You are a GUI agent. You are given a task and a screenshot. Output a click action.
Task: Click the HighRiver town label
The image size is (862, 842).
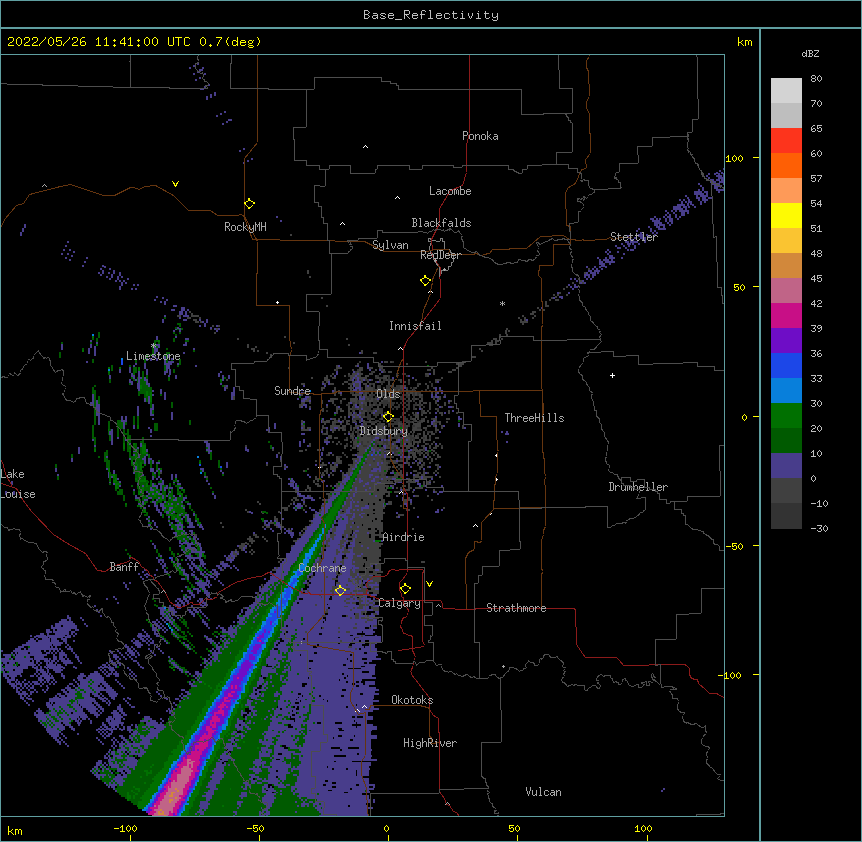click(430, 743)
